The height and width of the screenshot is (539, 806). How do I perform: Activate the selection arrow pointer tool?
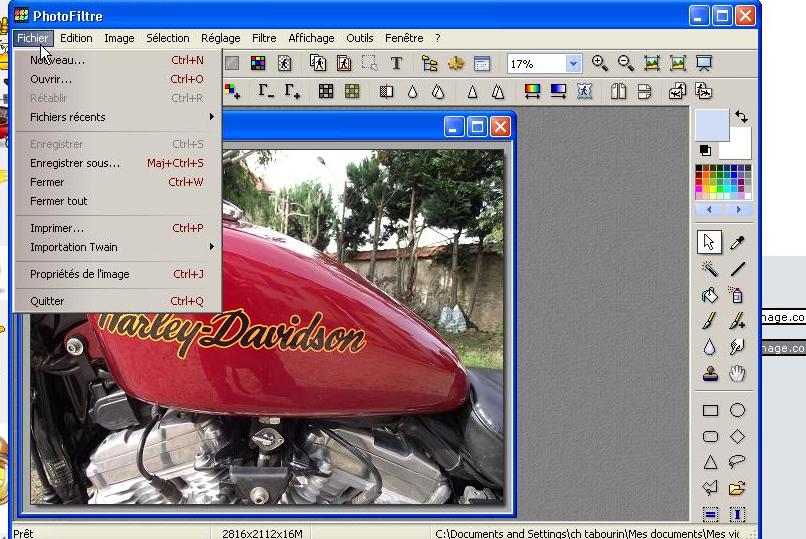(709, 242)
